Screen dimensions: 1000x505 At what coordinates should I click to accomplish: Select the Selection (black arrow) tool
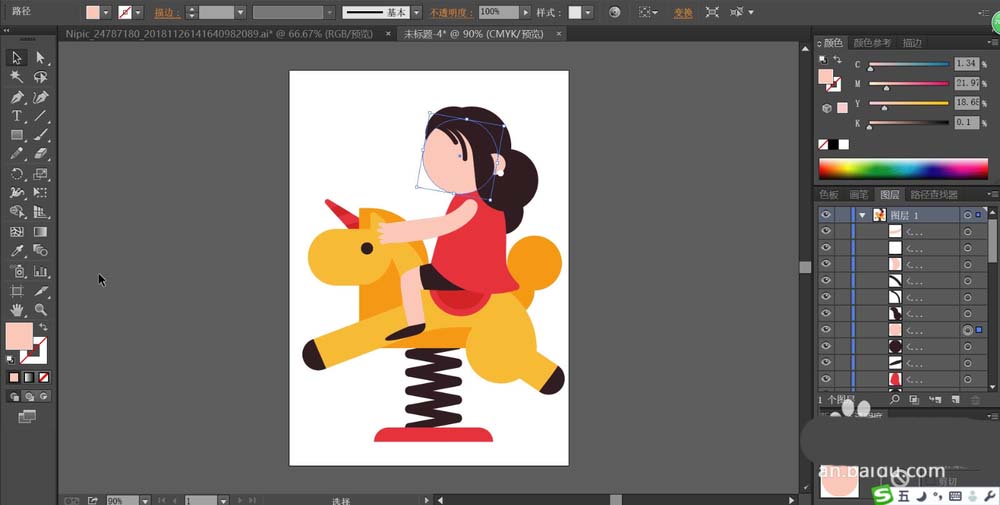click(x=17, y=58)
